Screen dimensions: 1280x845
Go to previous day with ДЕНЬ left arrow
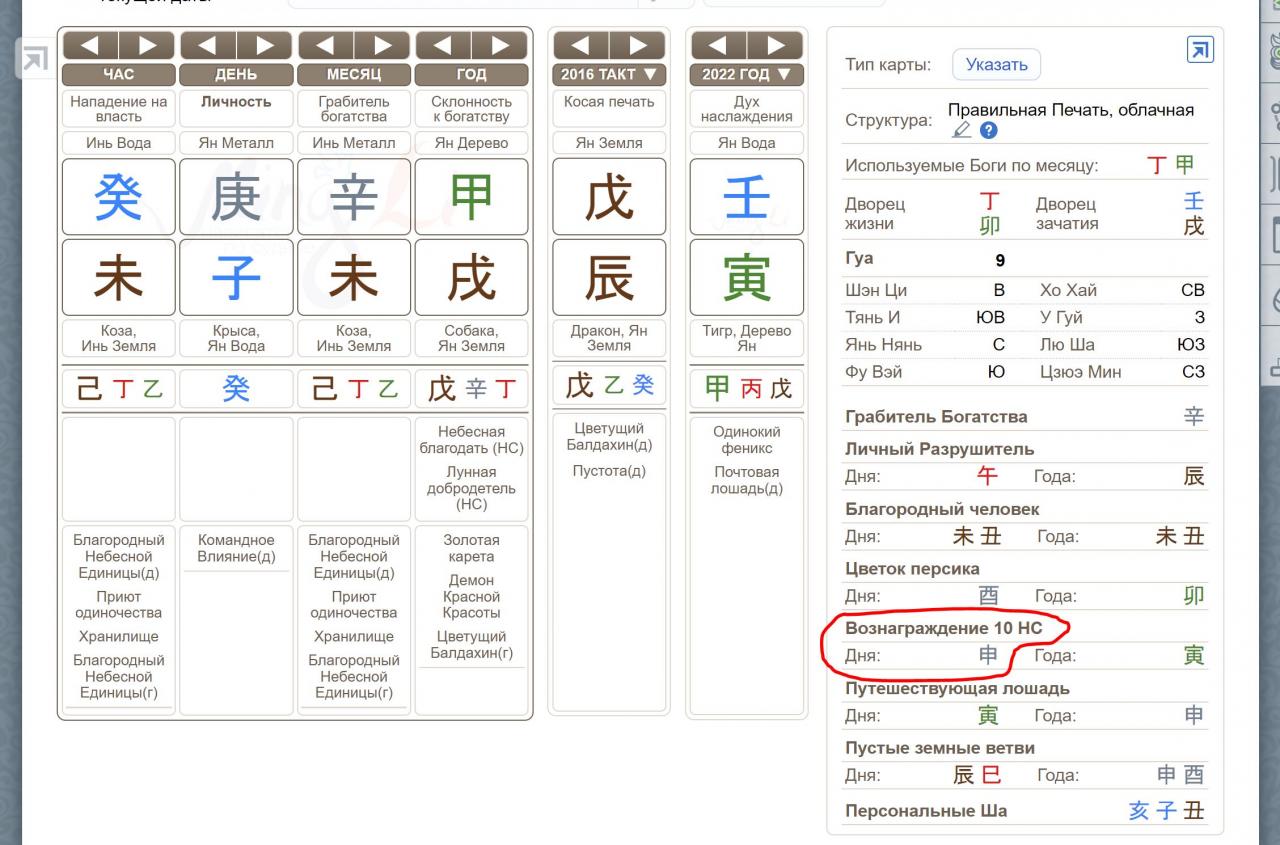[x=207, y=45]
